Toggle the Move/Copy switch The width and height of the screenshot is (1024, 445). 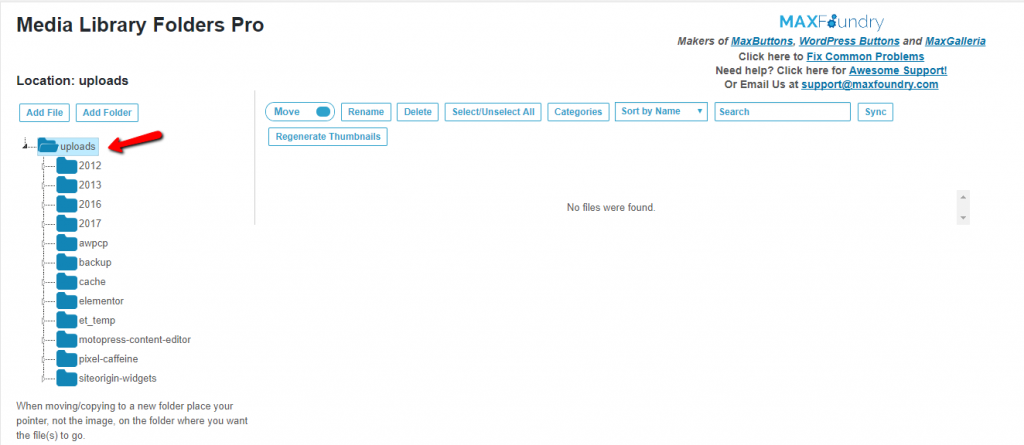[x=323, y=112]
